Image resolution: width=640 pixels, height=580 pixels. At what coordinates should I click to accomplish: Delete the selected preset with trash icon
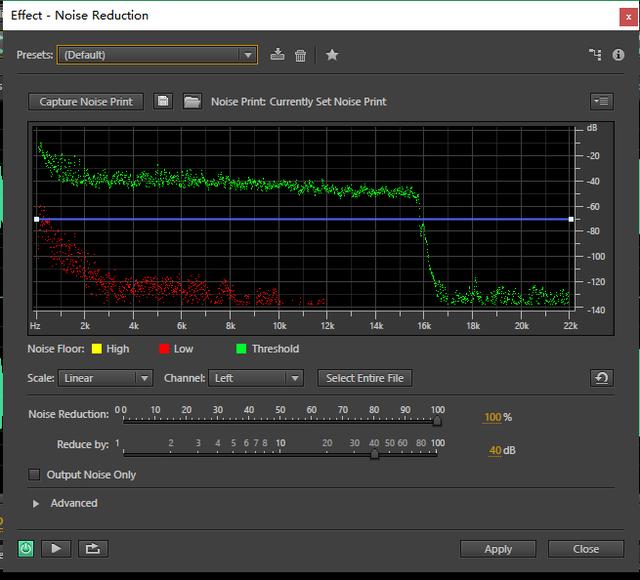coord(300,55)
